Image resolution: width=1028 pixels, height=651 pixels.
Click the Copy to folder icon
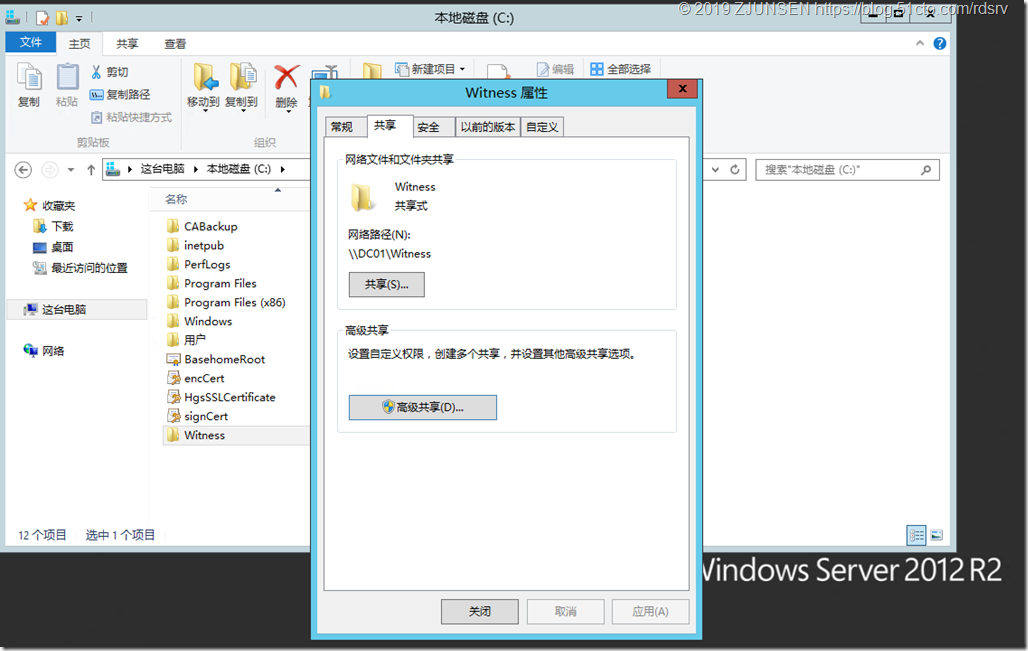tap(243, 77)
